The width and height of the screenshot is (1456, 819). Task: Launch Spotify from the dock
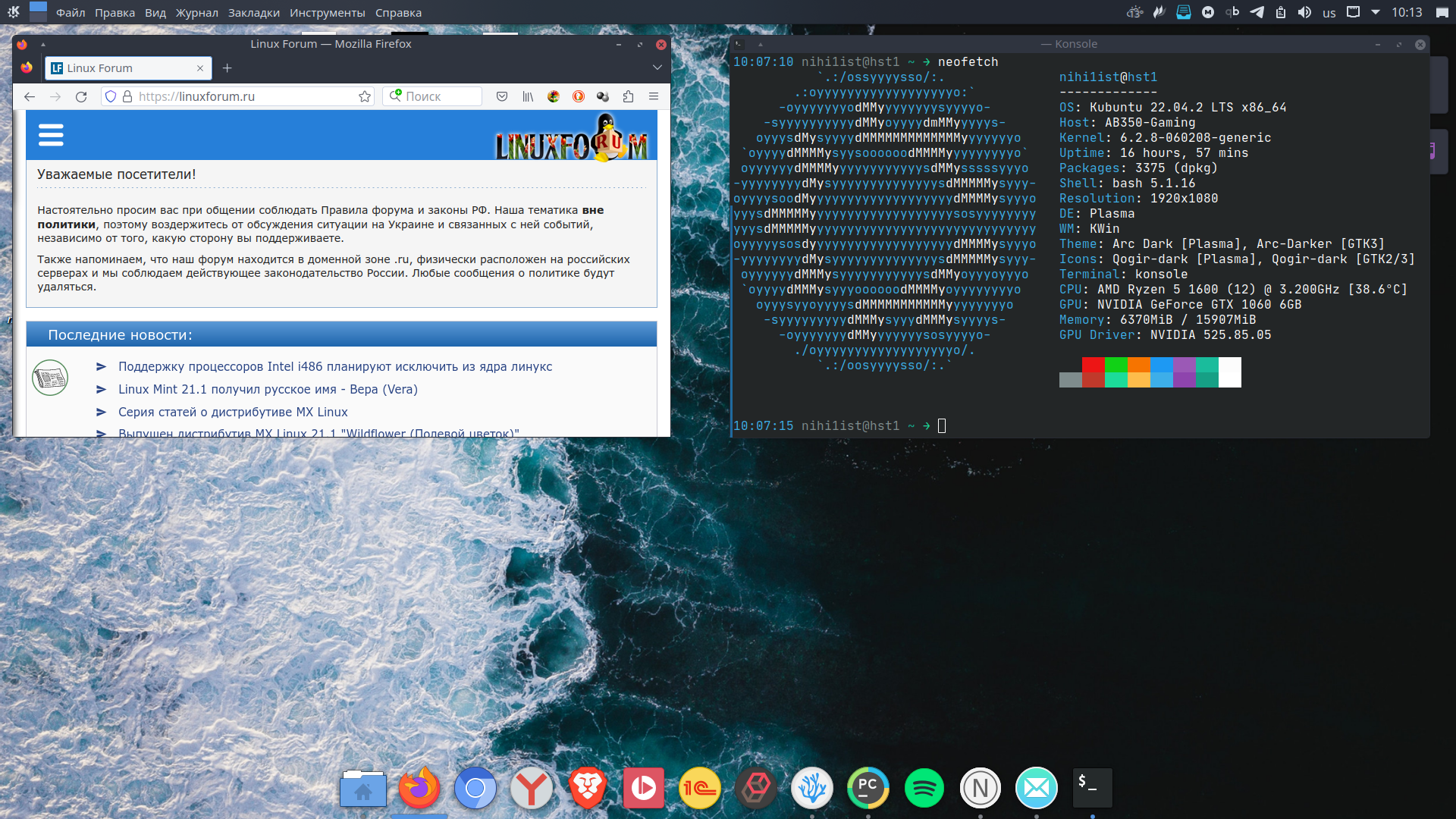coord(924,789)
